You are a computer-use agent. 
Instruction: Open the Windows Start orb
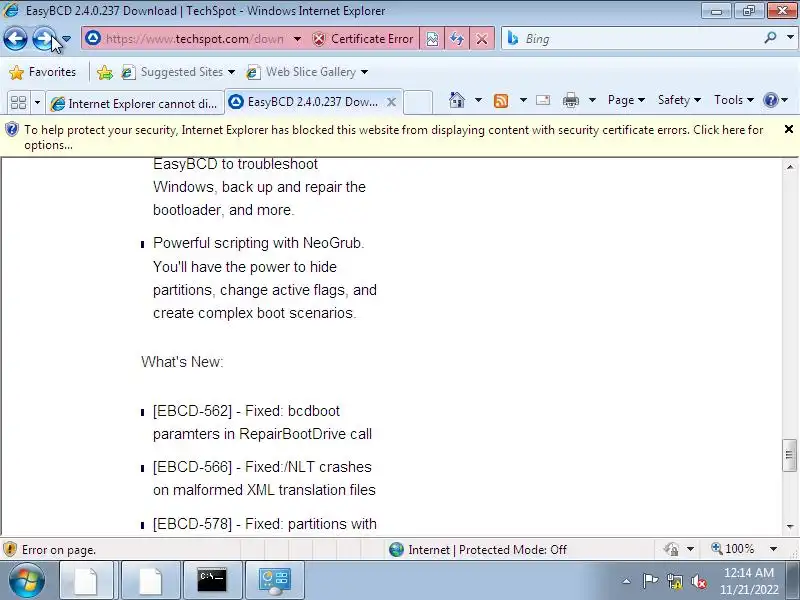point(27,580)
